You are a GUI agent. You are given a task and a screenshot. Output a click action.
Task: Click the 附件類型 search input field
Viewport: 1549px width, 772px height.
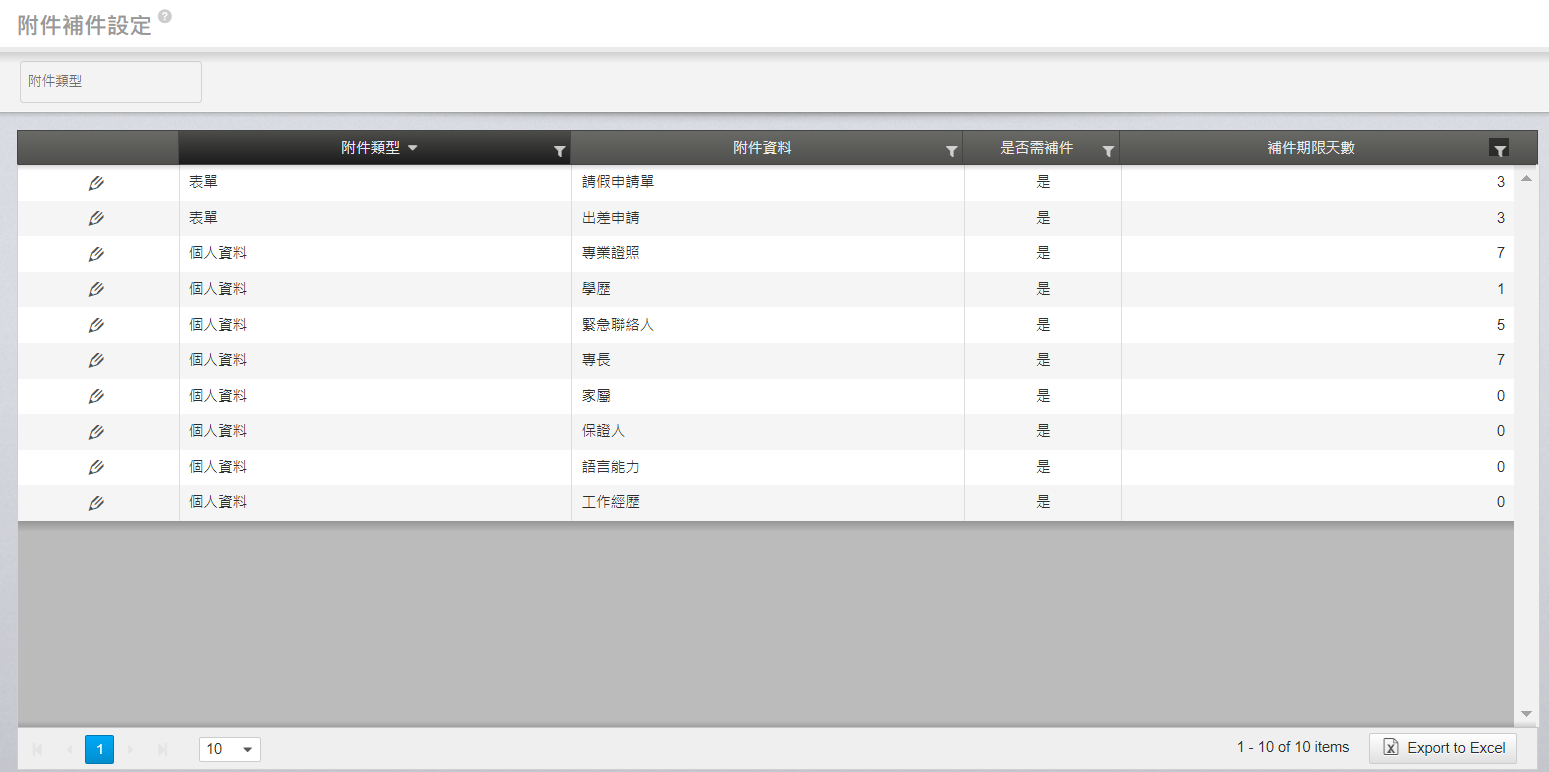tap(111, 82)
